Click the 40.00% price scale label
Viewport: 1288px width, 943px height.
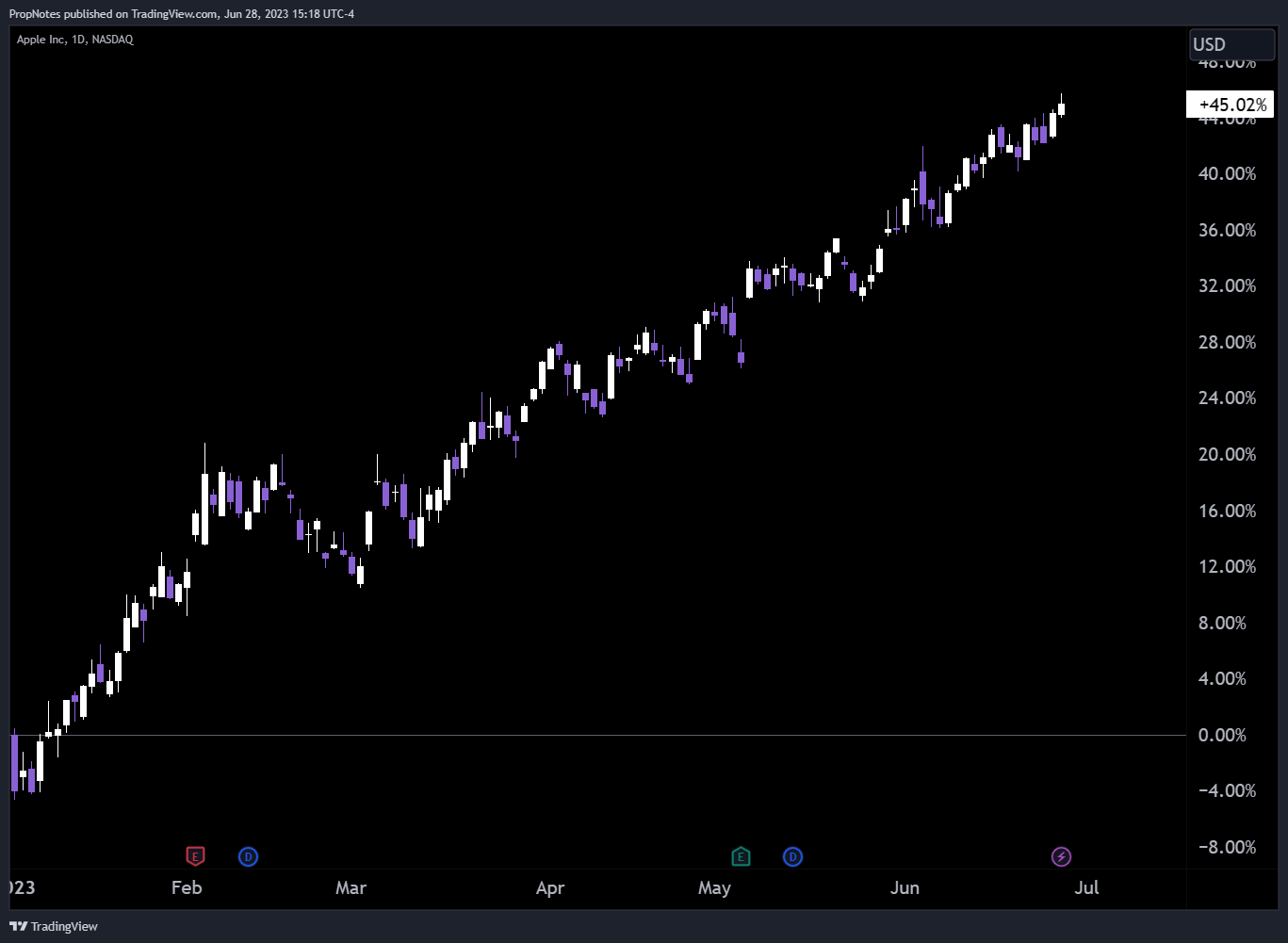tap(1227, 173)
